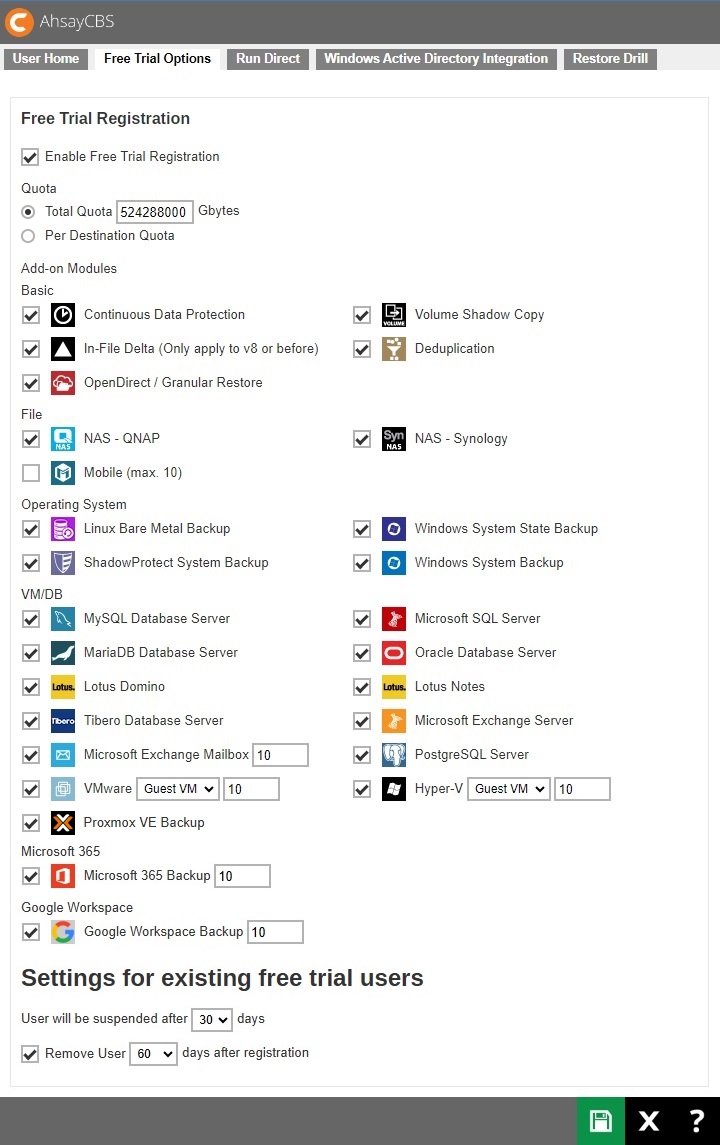Click the MySQL Database Server icon

tap(63, 619)
